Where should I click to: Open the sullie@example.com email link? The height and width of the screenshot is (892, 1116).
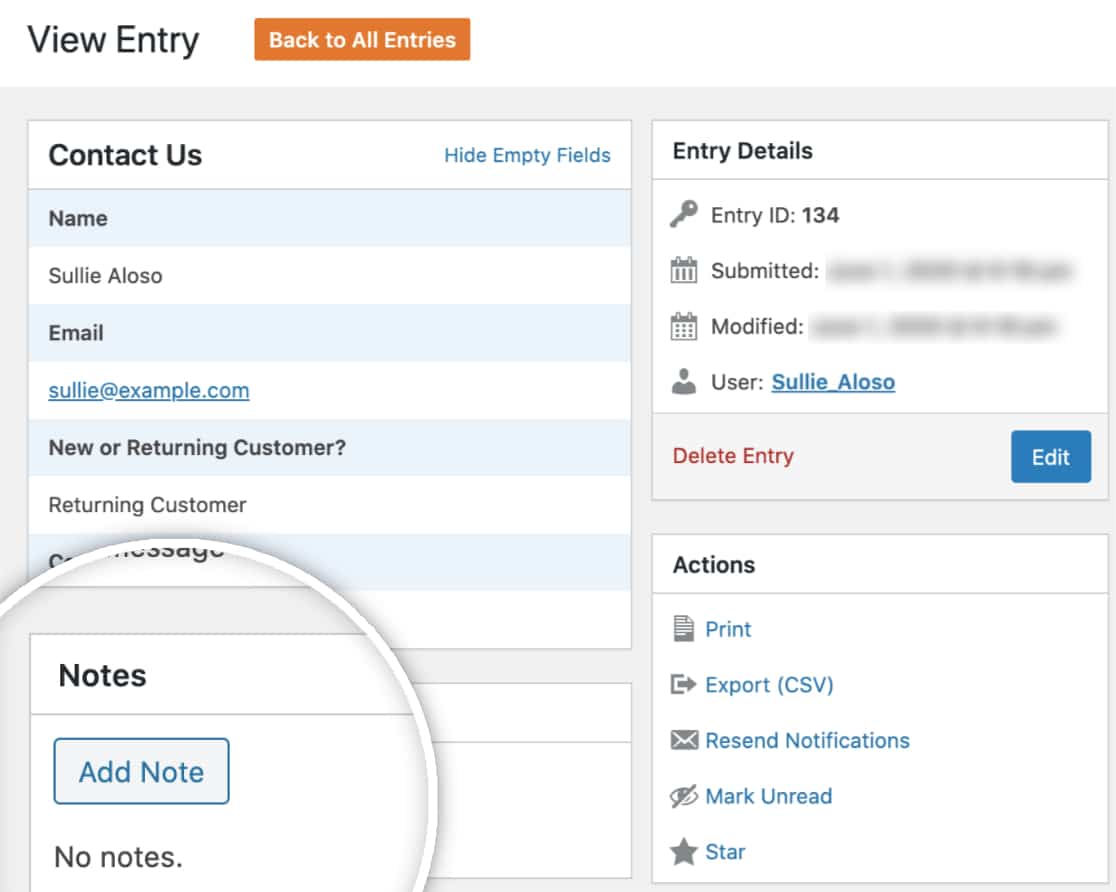(x=149, y=390)
